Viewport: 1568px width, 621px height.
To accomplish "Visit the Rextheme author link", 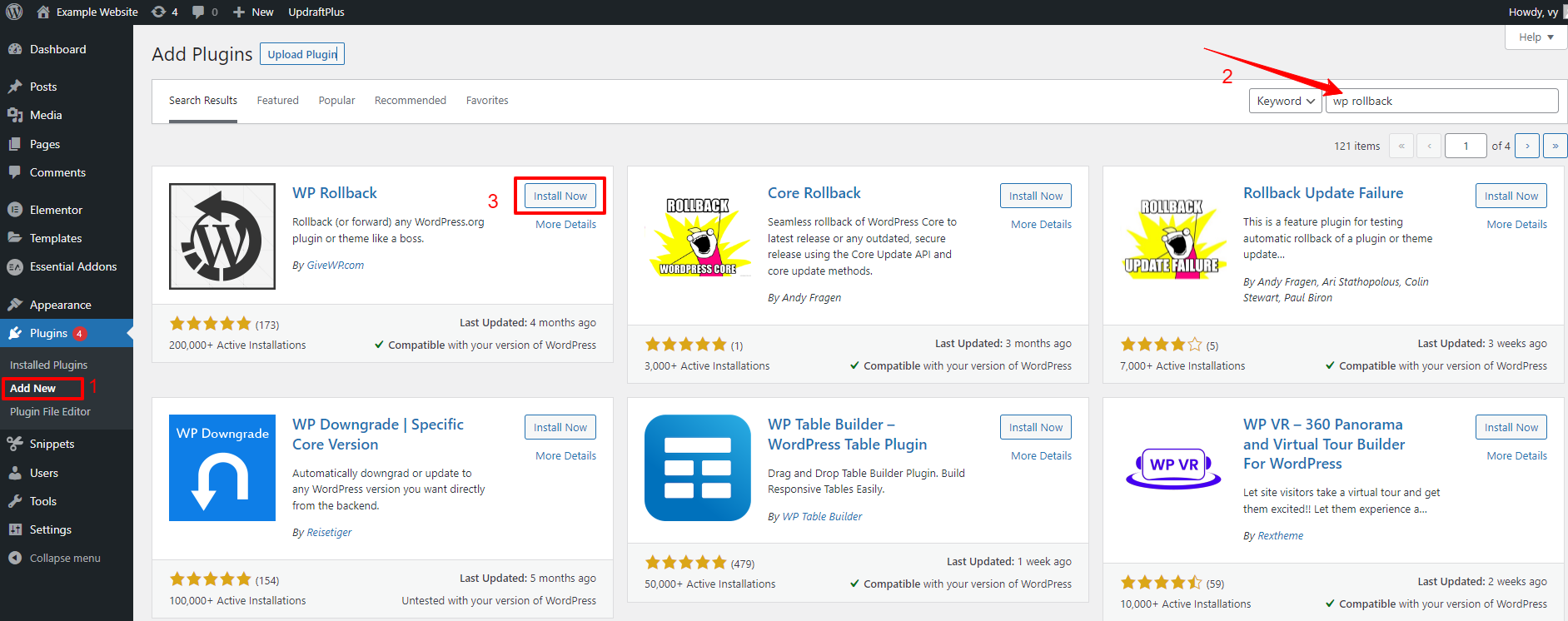I will (x=1280, y=536).
